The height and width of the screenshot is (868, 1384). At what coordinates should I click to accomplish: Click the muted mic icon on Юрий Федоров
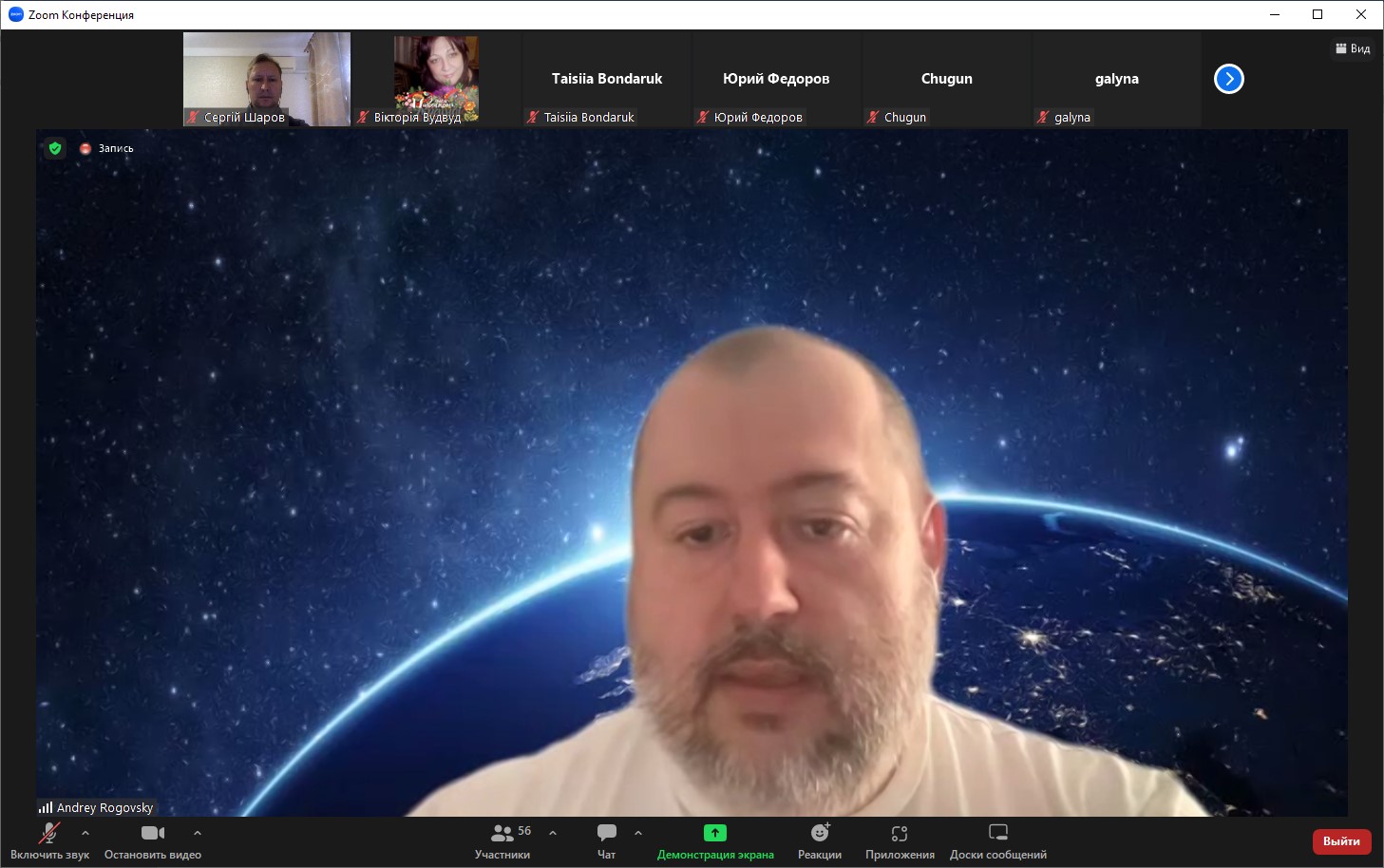click(703, 117)
